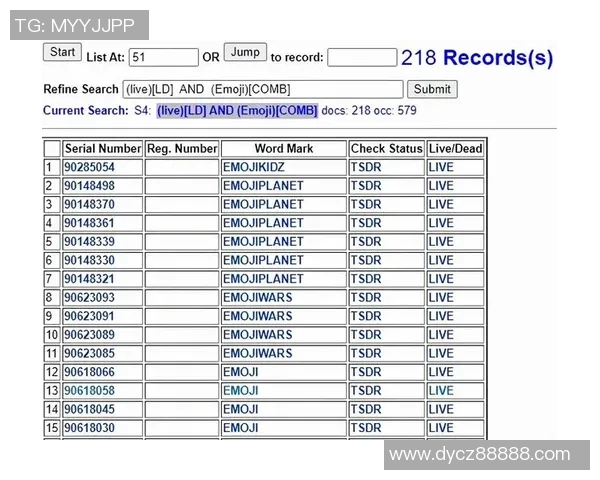Open serial number 90285054
Image resolution: width=600 pixels, height=480 pixels.
(89, 167)
